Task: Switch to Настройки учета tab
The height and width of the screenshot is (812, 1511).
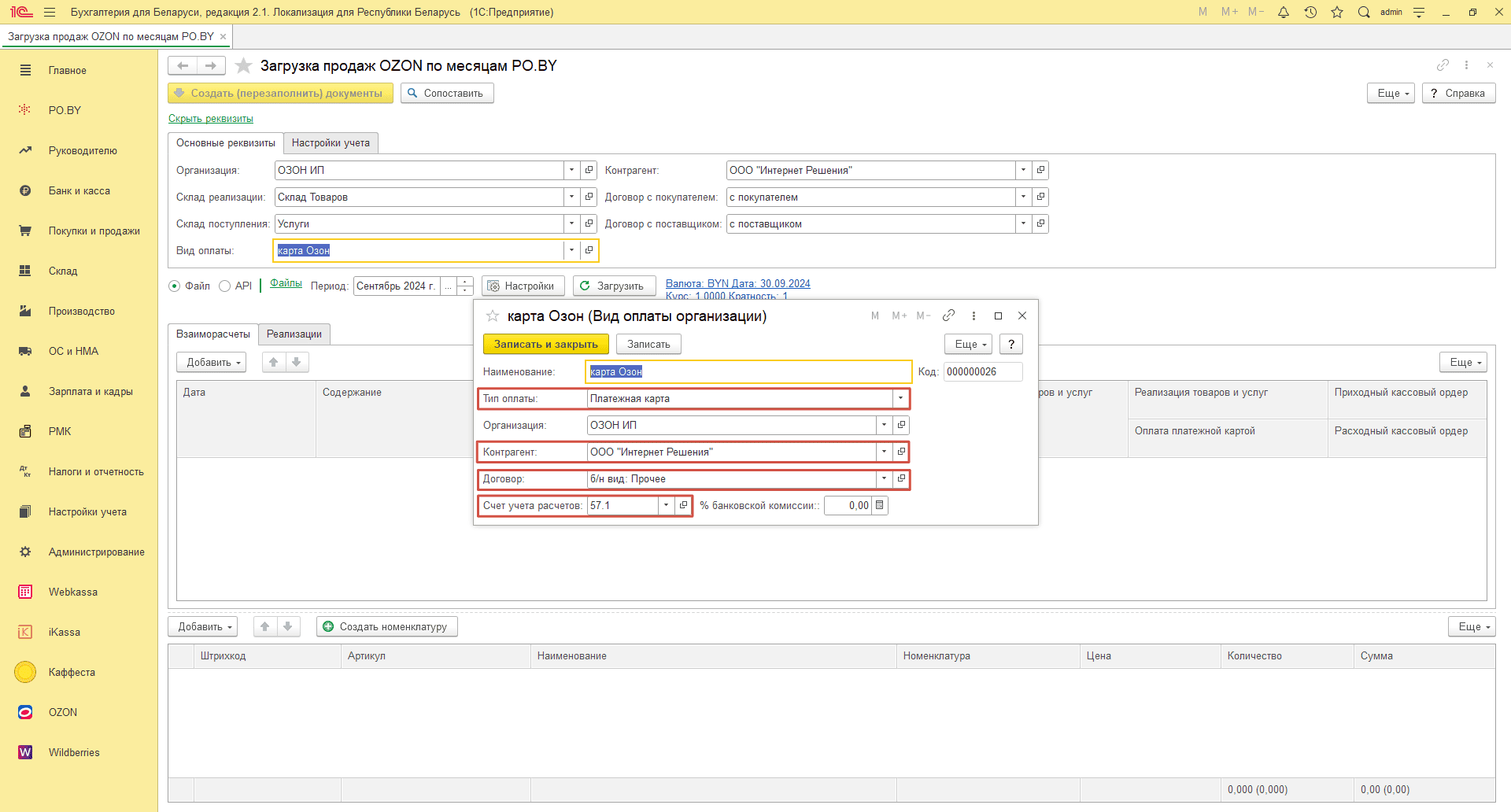Action: point(331,142)
